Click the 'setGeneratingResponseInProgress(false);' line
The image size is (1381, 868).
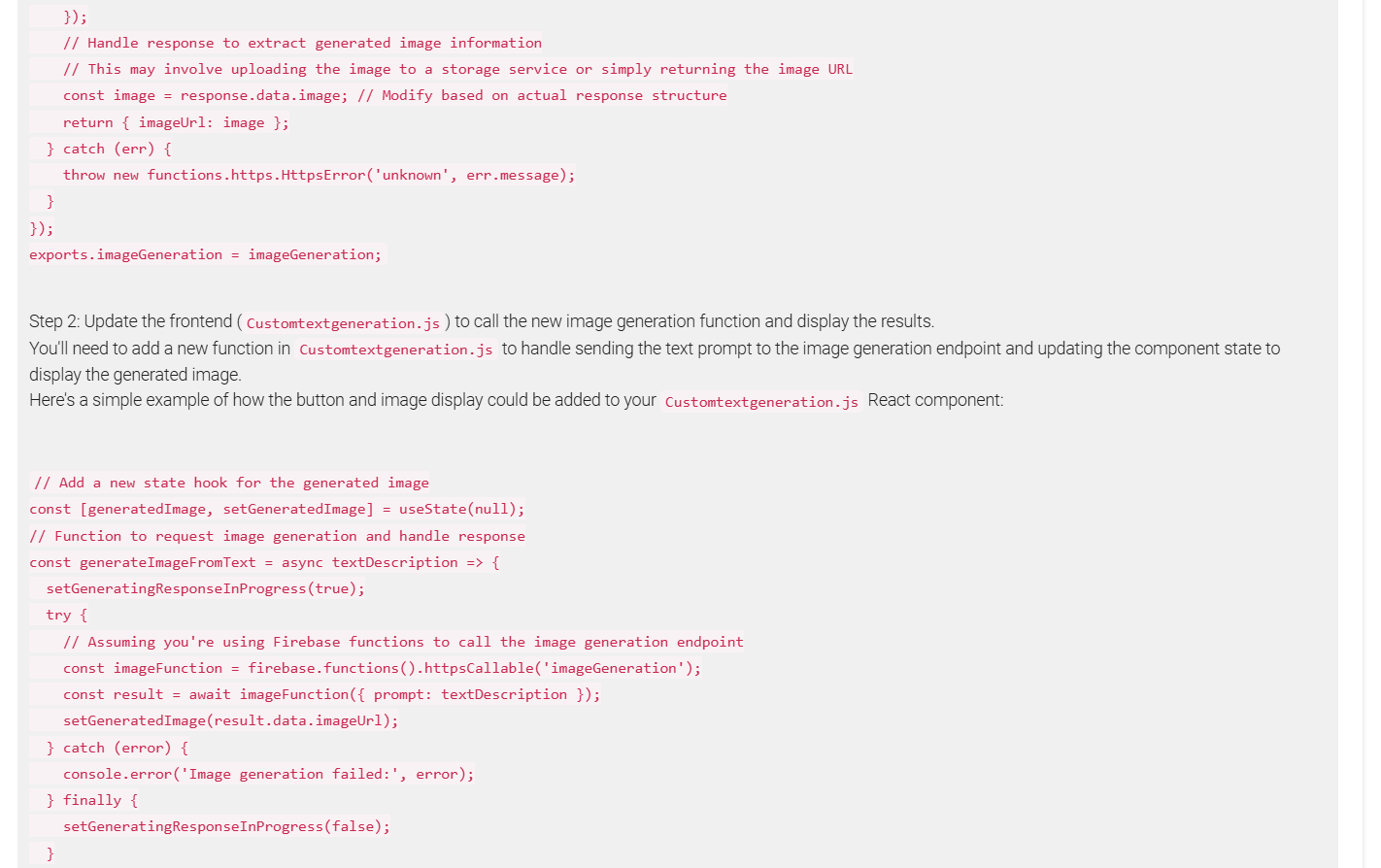click(x=226, y=826)
